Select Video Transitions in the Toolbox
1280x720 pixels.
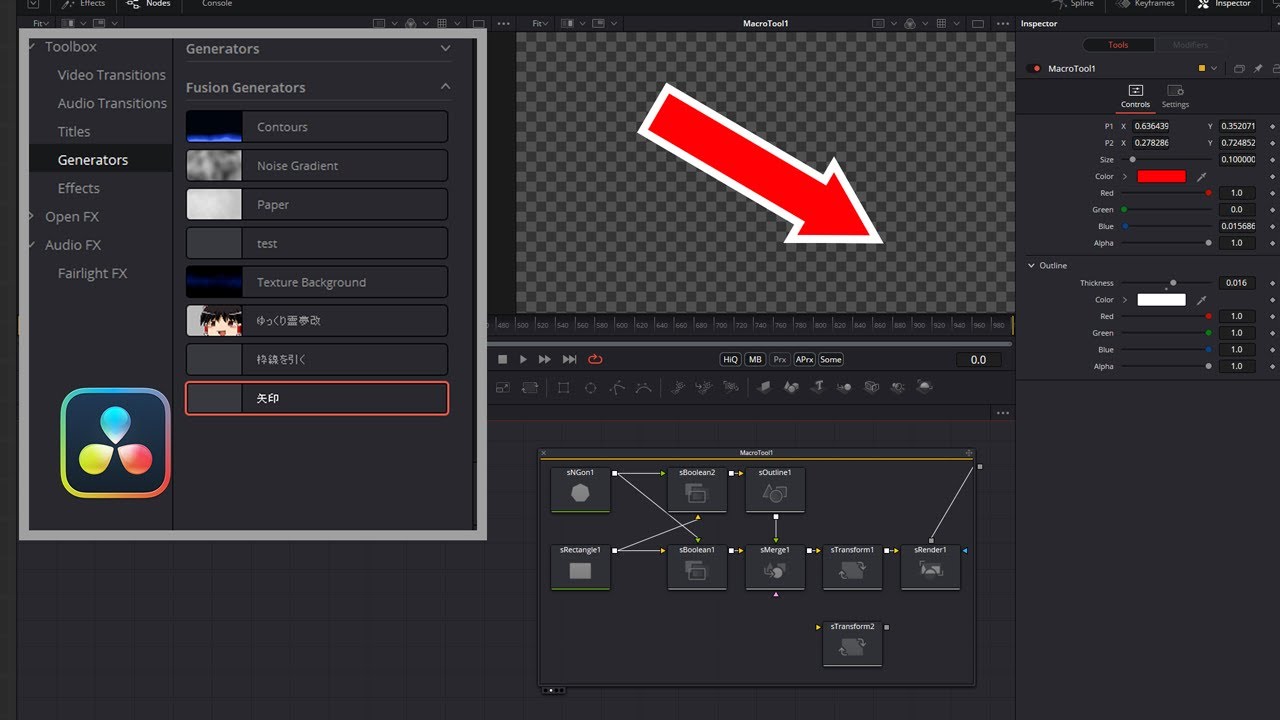pos(111,75)
